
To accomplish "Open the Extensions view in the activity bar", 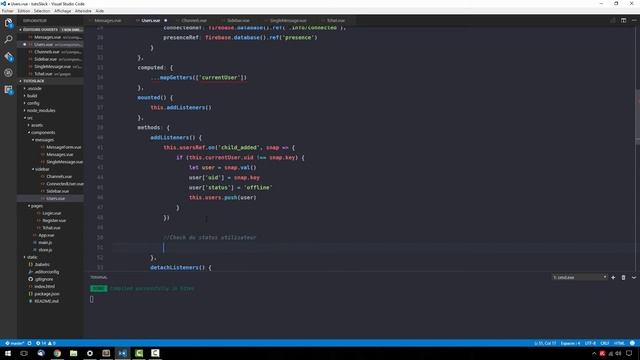I will tap(8, 90).
